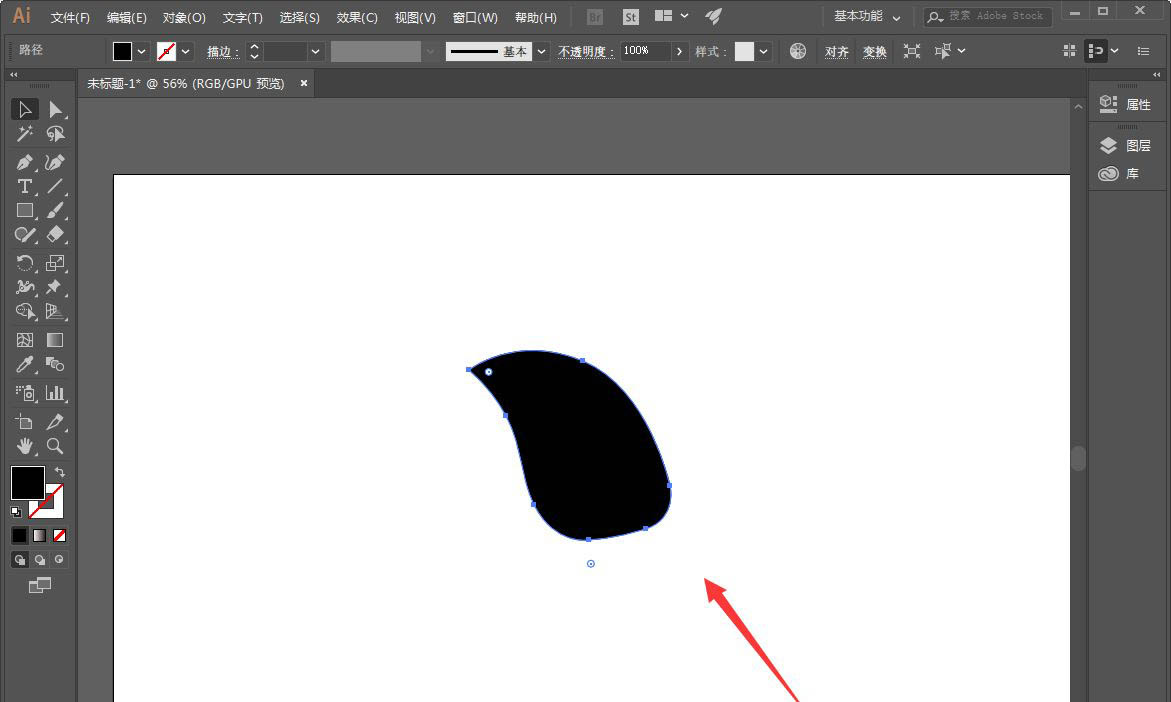Click the 对齐 align button
This screenshot has height=702, width=1171.
pos(837,52)
